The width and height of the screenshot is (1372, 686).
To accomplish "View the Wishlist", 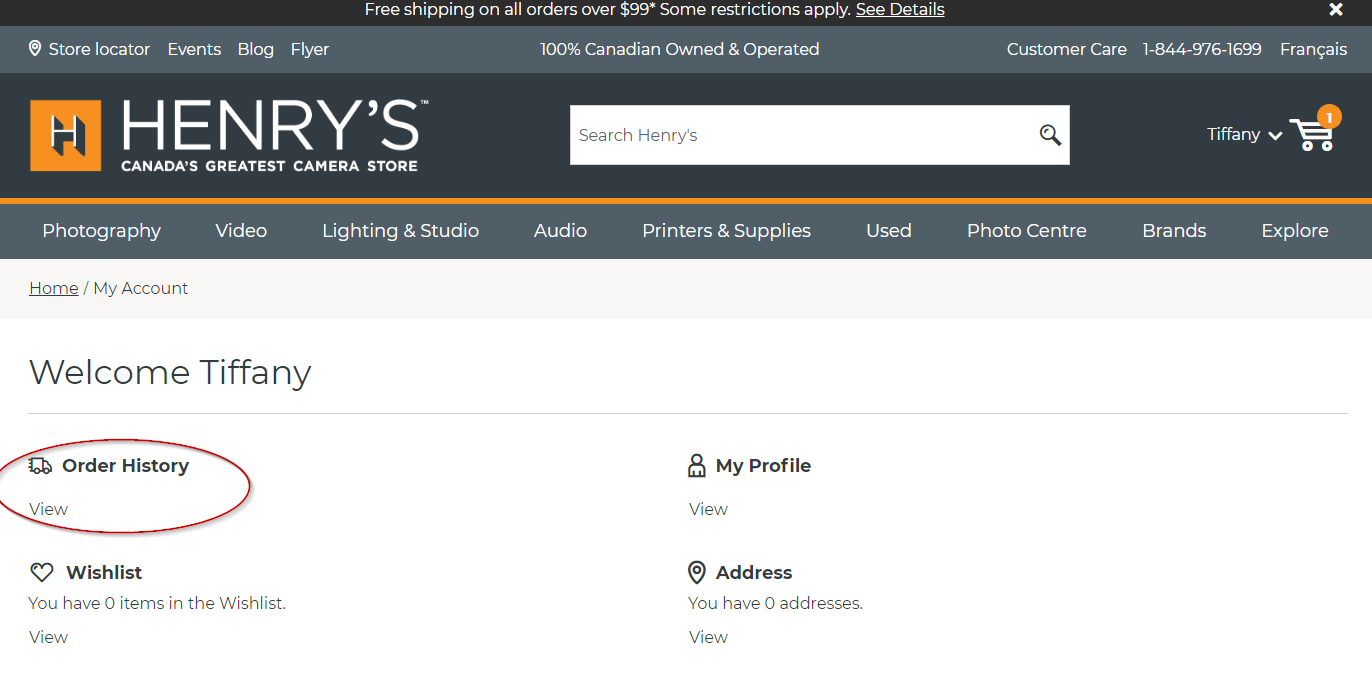I will [48, 637].
